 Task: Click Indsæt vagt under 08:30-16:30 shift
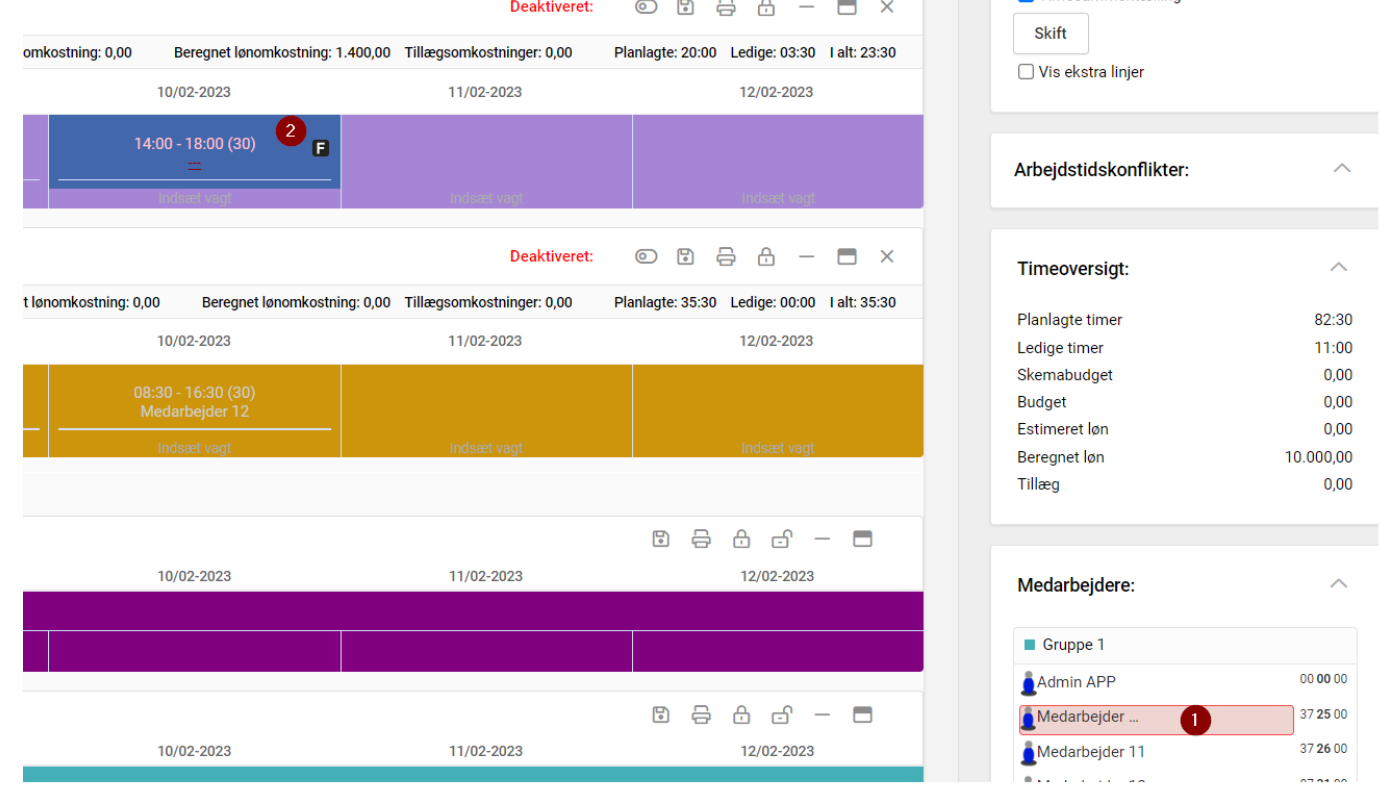coord(194,448)
